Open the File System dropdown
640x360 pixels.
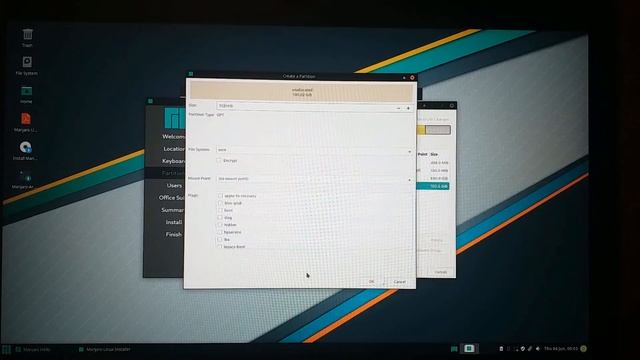pyautogui.click(x=314, y=150)
